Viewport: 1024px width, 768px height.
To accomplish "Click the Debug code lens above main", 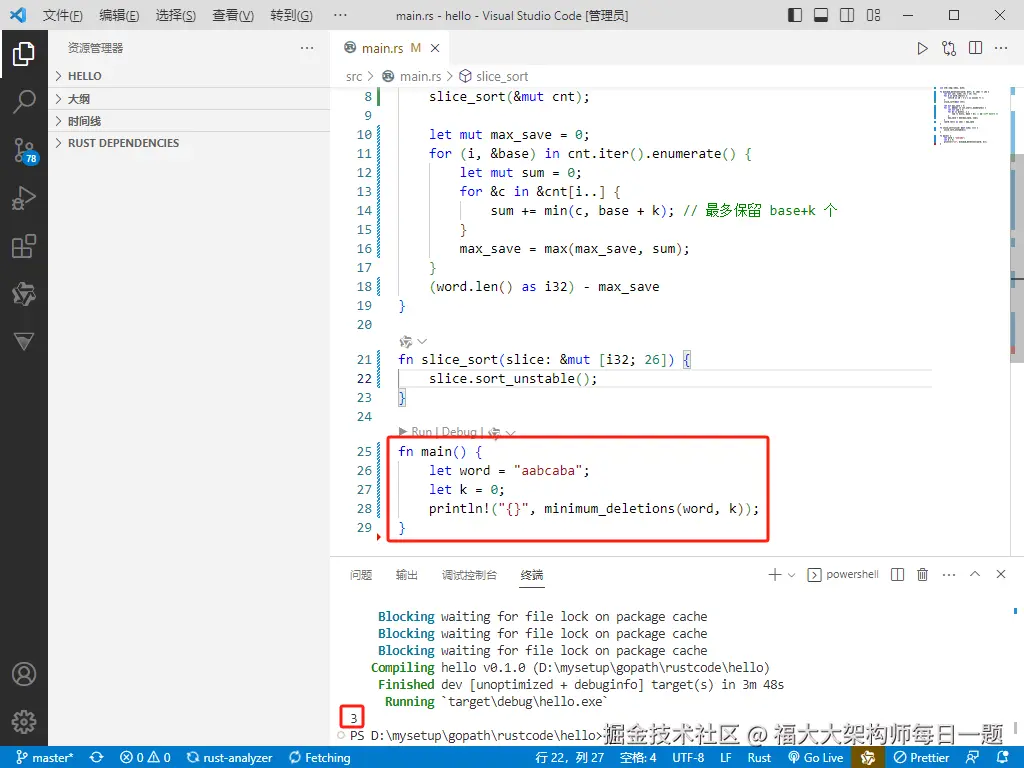I will [x=459, y=432].
